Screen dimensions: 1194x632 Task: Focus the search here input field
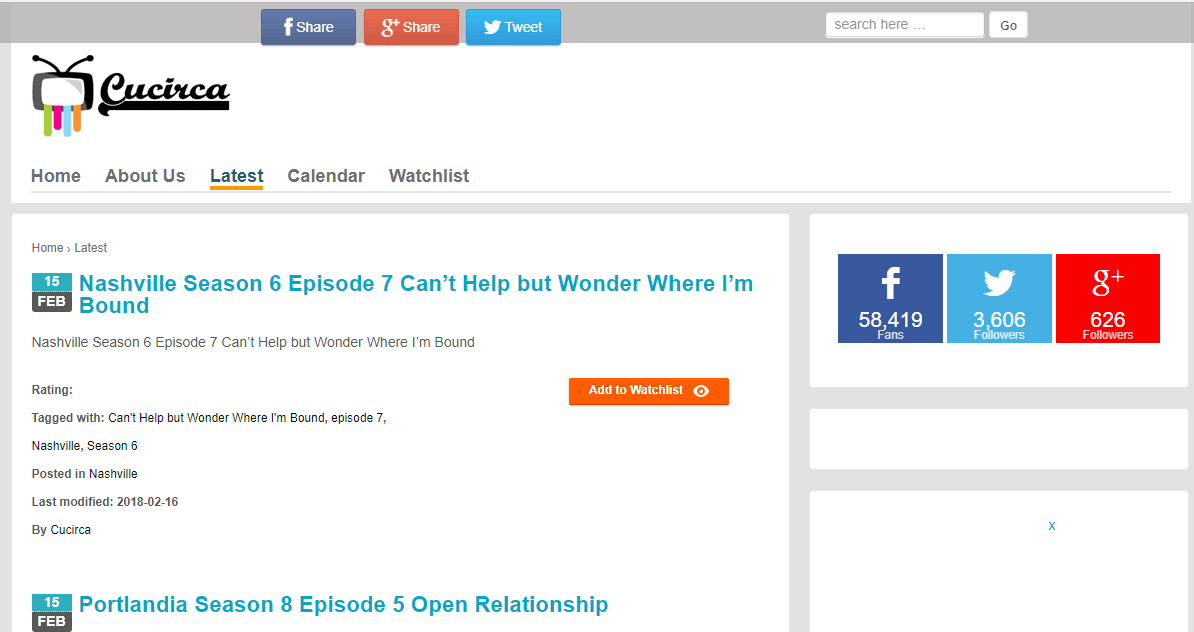pos(904,25)
